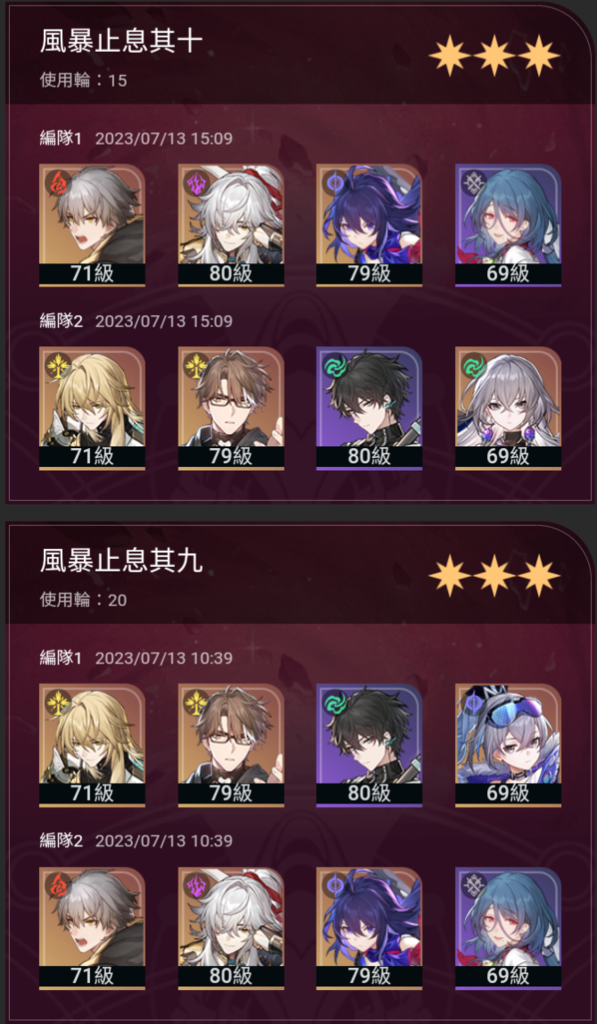This screenshot has height=1024, width=597.
Task: Click last star of 風暴止息其九 rating
Action: click(539, 575)
